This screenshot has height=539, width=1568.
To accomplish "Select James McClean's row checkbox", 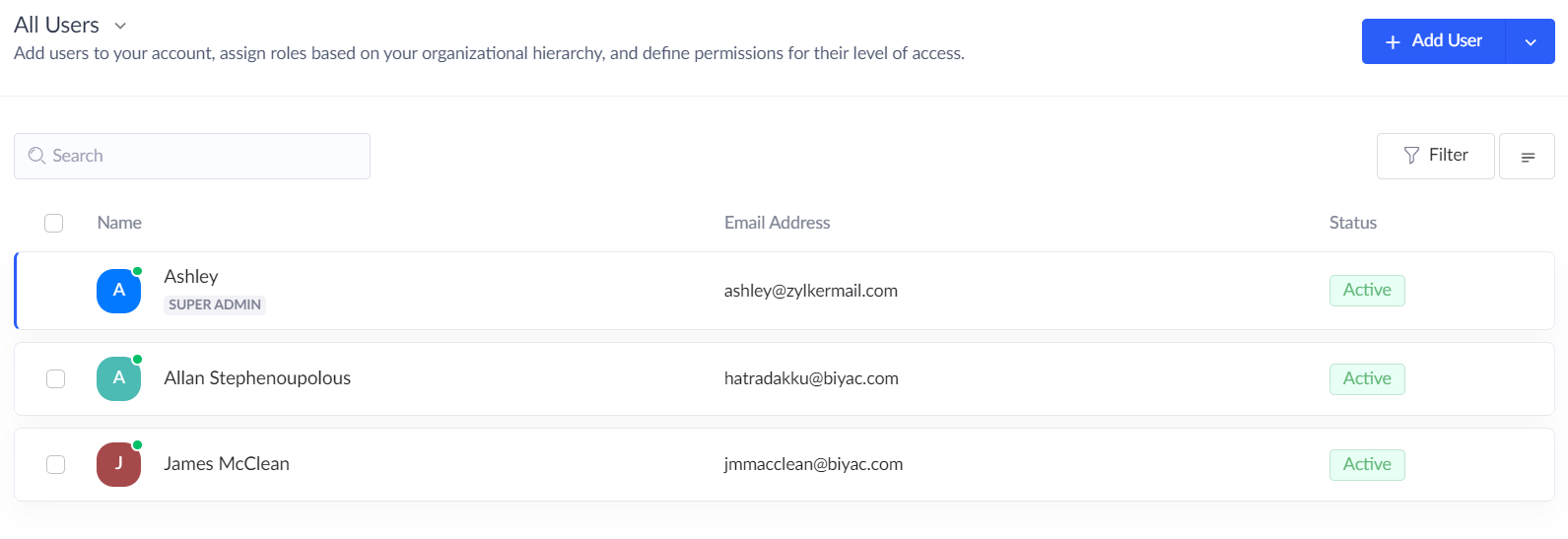I will pos(56,464).
